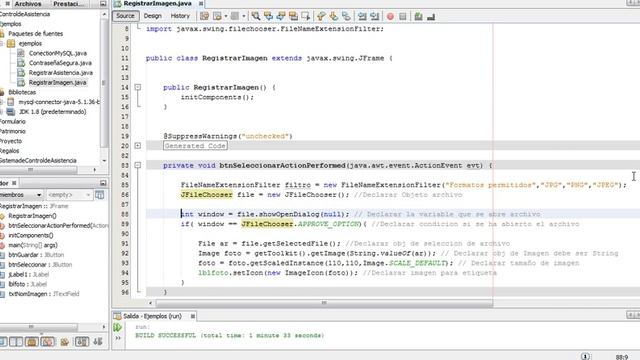Go to Find Previous Occurrence icon
This screenshot has height=360, width=640.
(268, 16)
